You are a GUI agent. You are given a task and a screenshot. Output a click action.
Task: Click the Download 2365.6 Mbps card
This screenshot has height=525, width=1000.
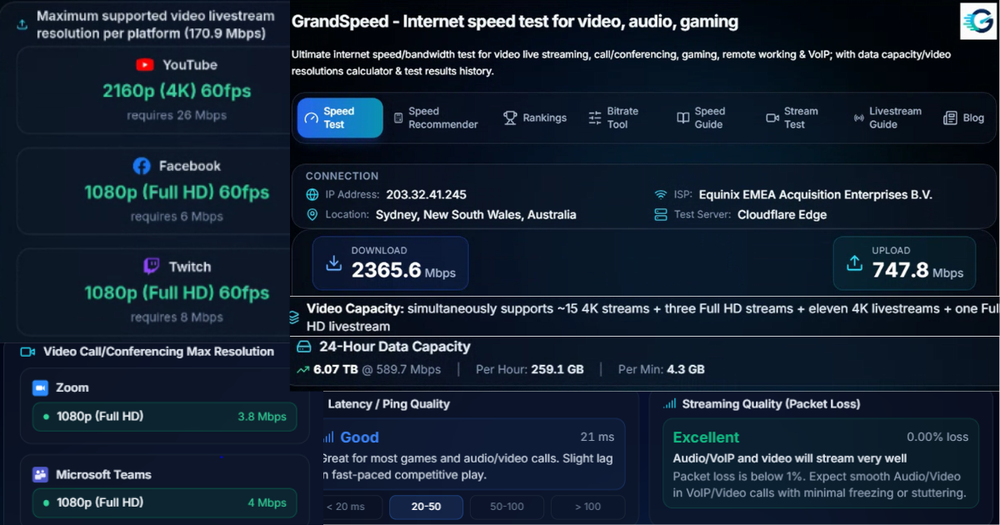pos(390,263)
